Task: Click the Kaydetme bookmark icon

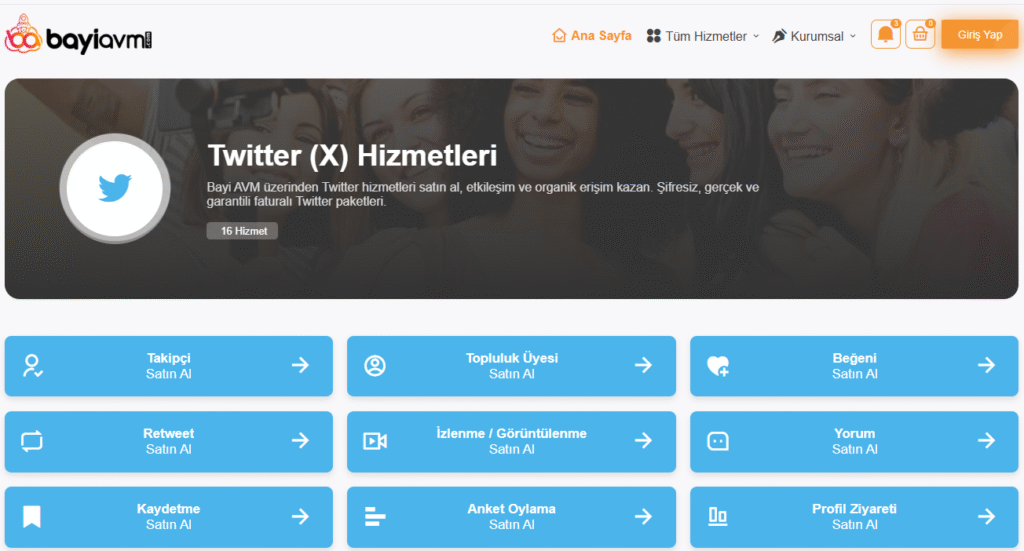Action: 32,516
